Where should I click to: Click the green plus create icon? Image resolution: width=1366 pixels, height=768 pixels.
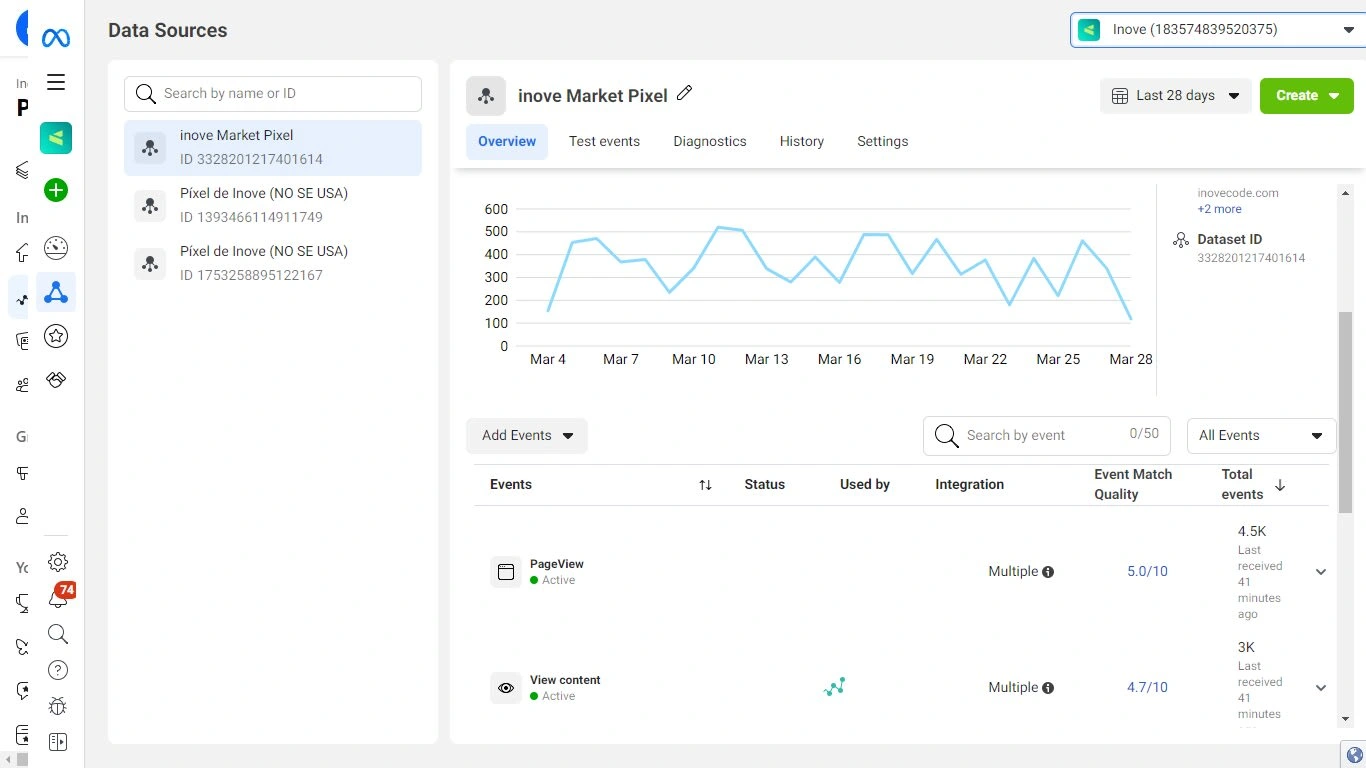tap(56, 190)
